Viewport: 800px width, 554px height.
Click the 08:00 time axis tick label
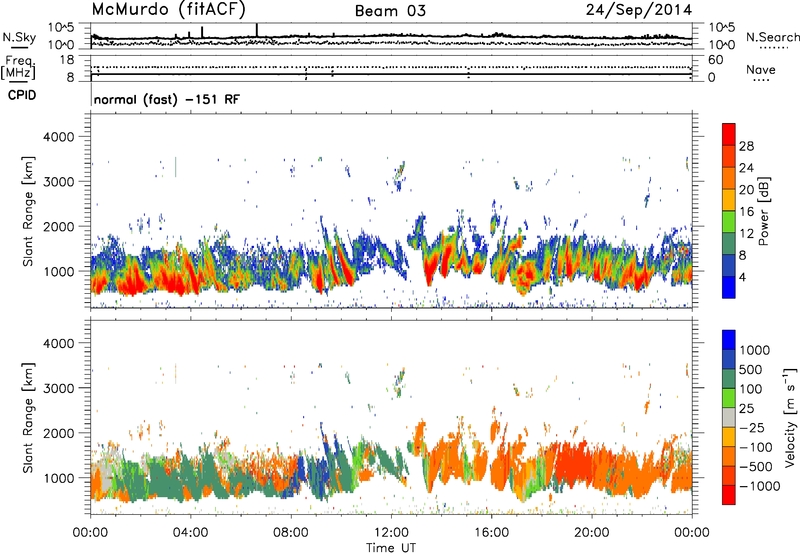[291, 533]
